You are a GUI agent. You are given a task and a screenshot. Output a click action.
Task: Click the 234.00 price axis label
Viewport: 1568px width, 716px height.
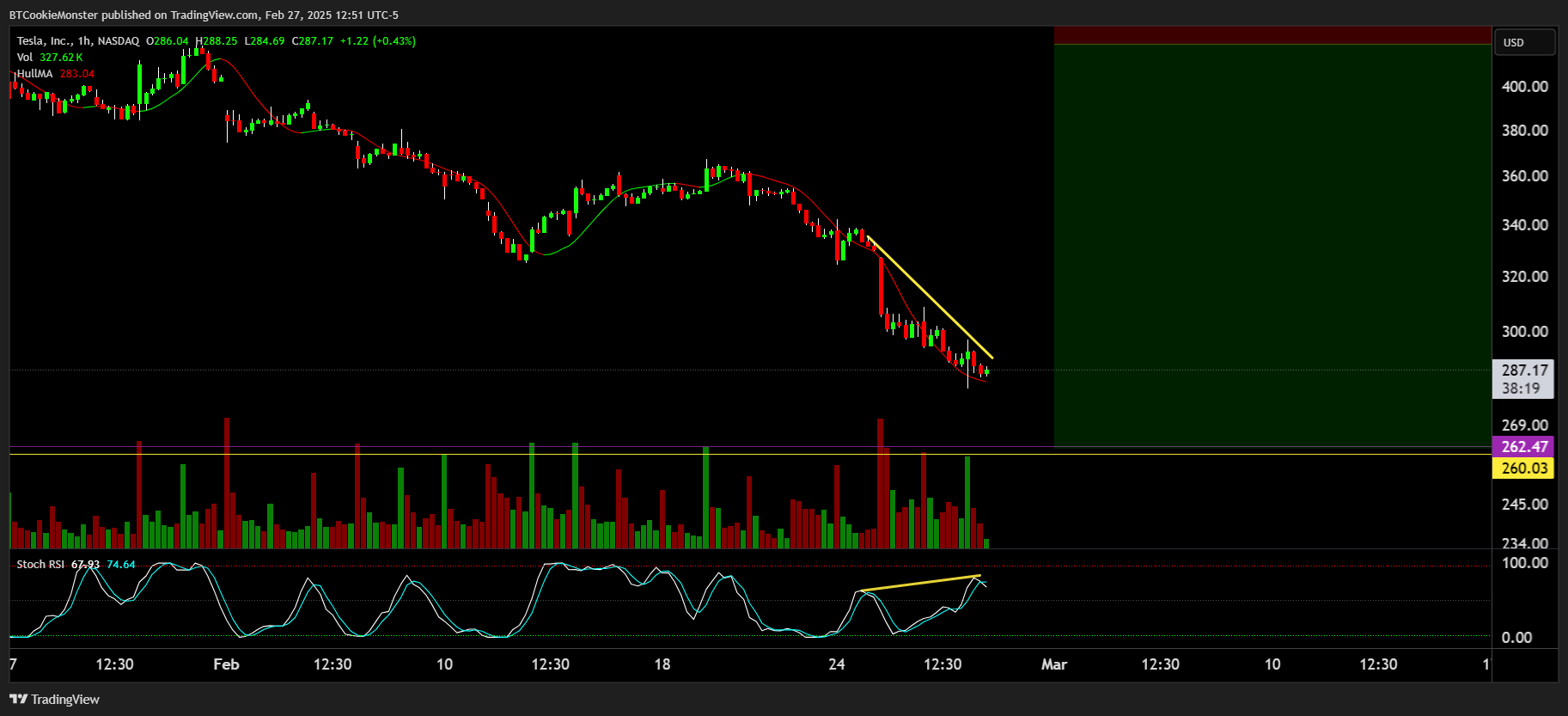1524,542
